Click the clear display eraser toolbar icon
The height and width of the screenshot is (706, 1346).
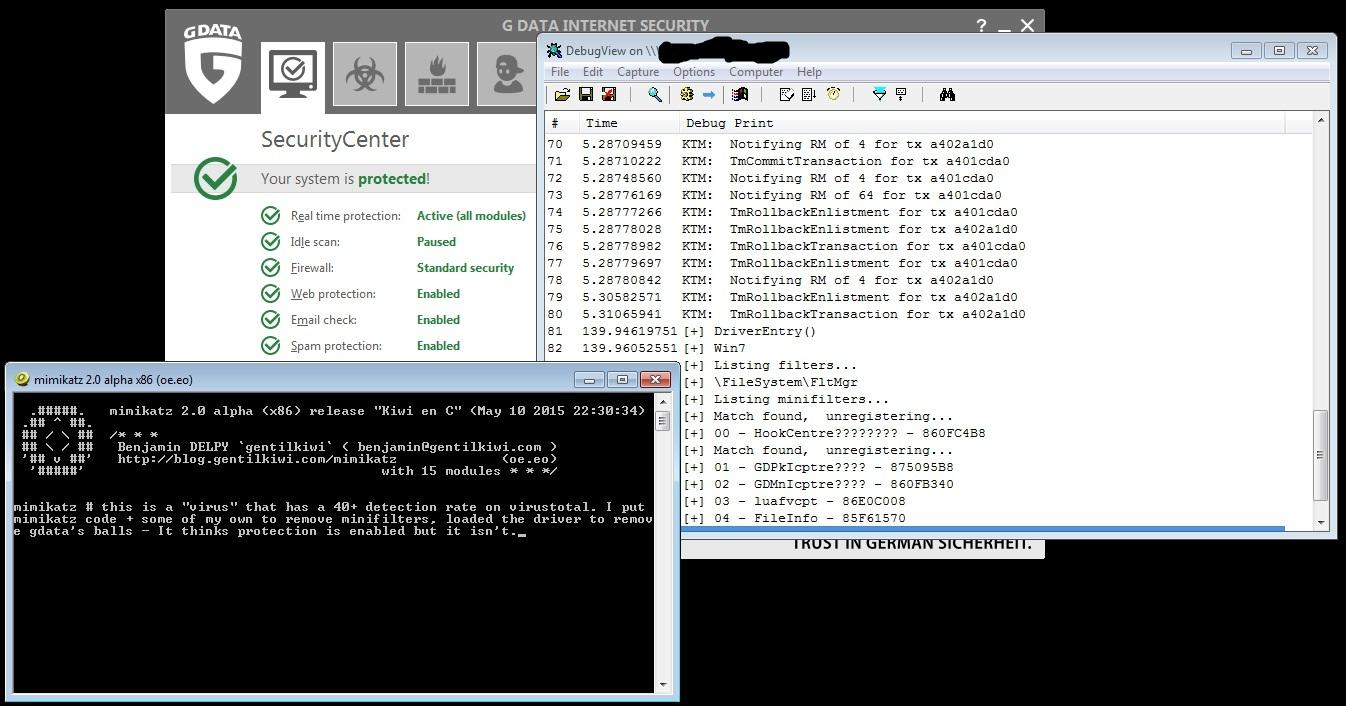[786, 94]
